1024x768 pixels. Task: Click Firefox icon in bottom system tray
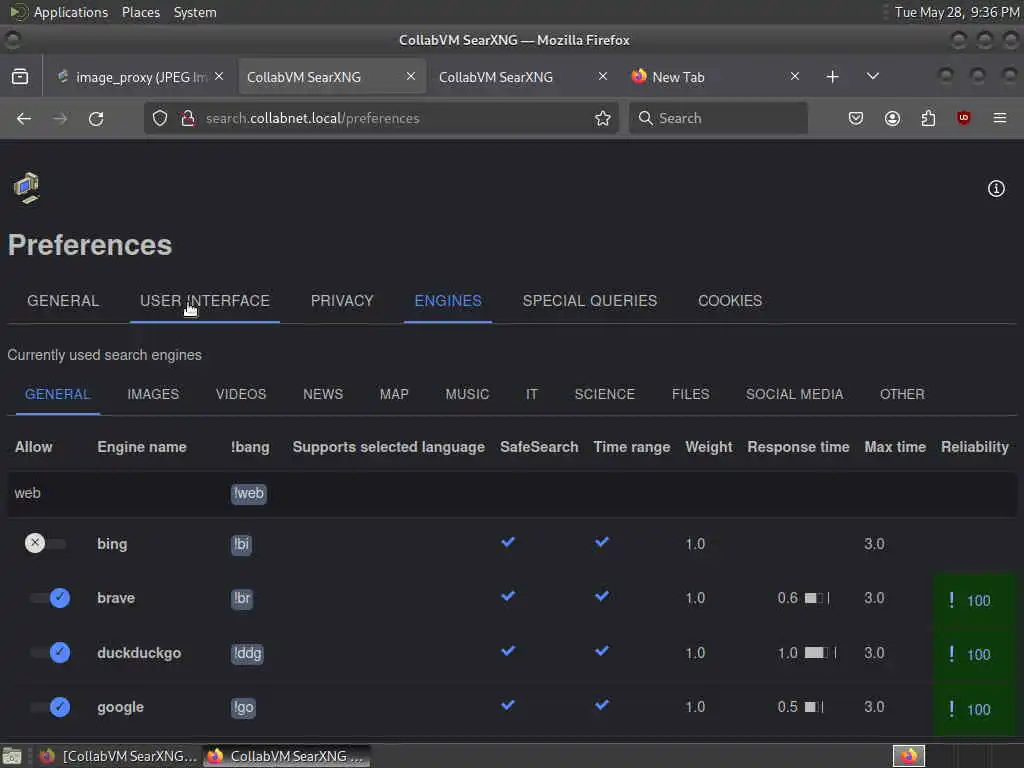click(x=908, y=756)
